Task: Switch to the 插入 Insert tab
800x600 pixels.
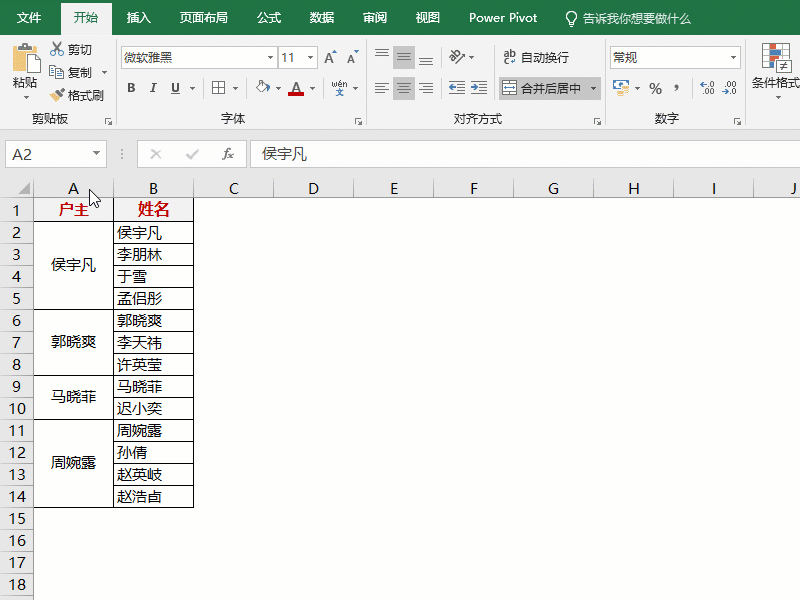Action: click(x=139, y=18)
